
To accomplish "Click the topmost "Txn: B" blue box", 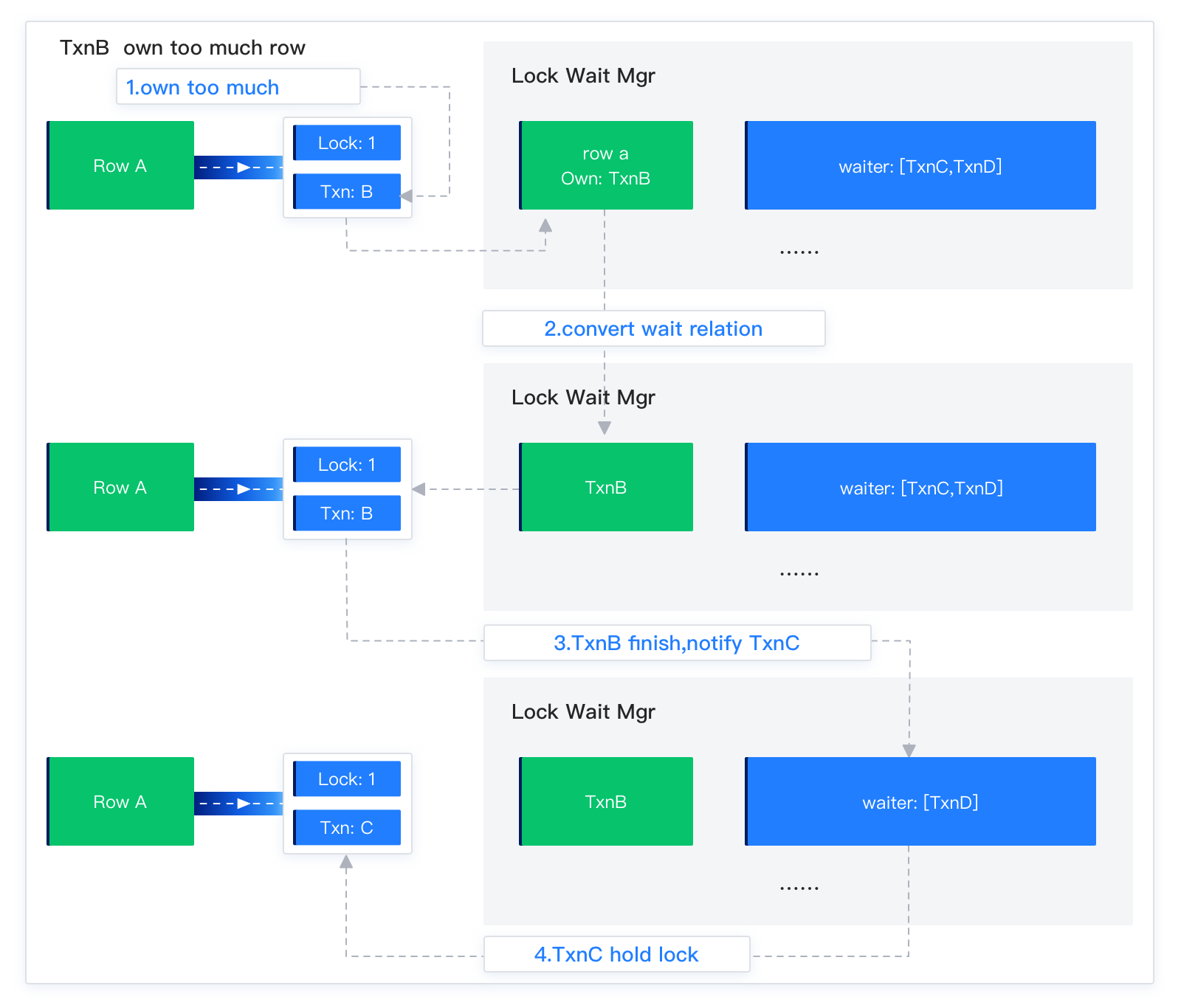I will [347, 192].
